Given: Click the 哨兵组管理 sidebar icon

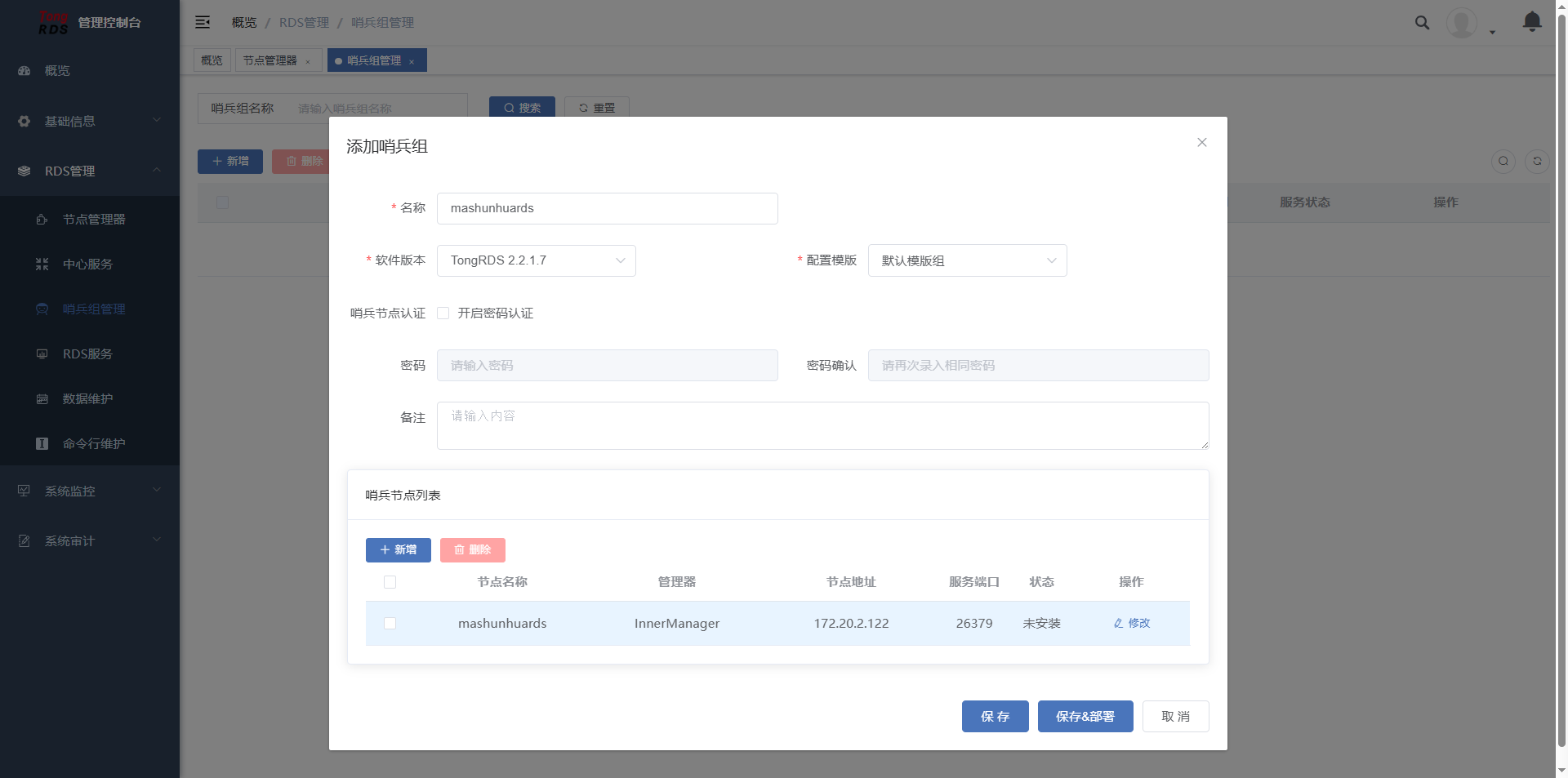Looking at the screenshot, I should click(x=42, y=309).
